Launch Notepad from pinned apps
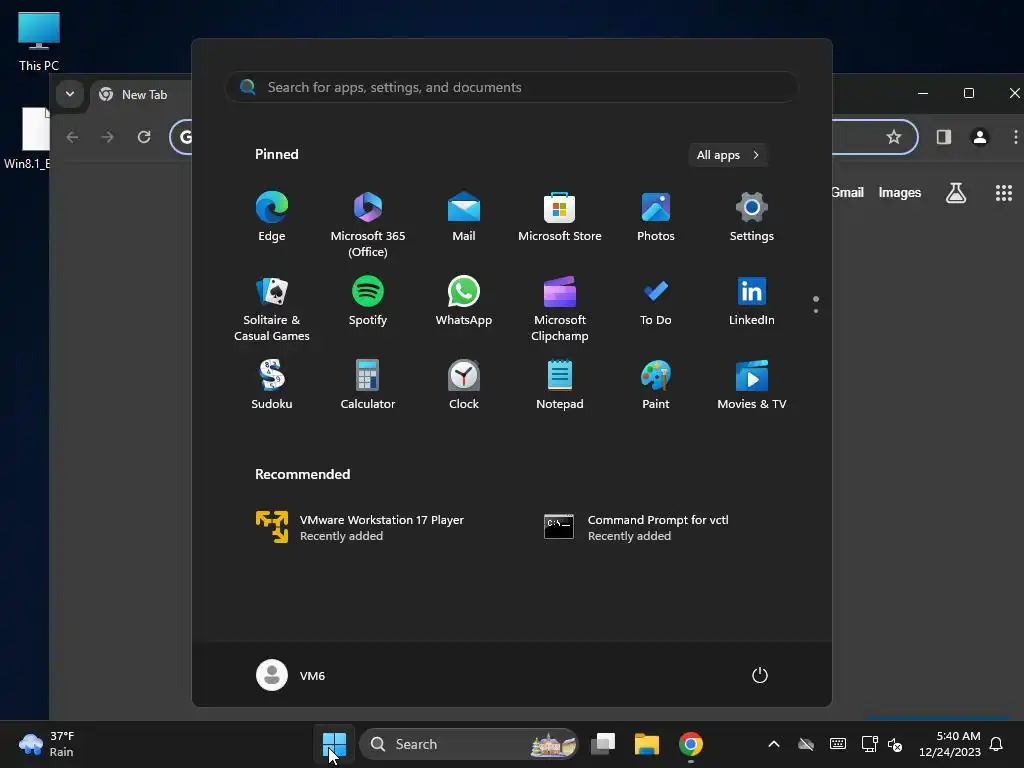This screenshot has height=768, width=1024. (560, 385)
